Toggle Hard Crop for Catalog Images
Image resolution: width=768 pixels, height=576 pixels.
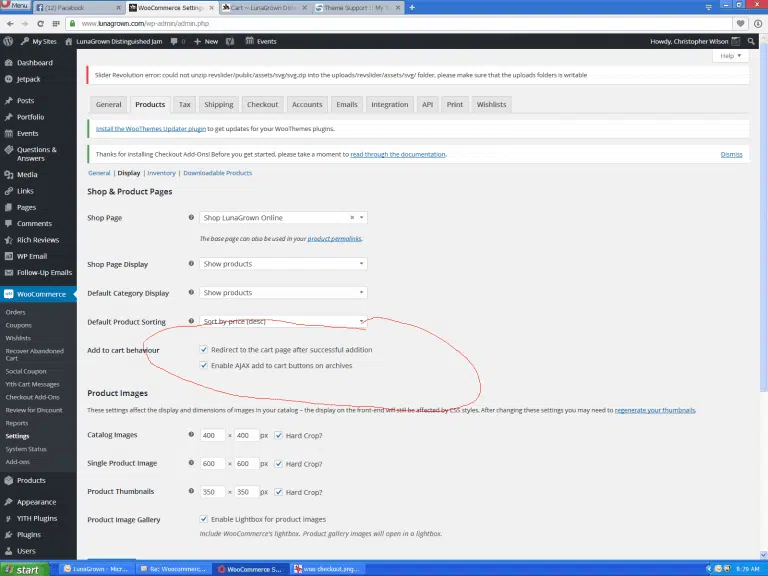coord(278,435)
